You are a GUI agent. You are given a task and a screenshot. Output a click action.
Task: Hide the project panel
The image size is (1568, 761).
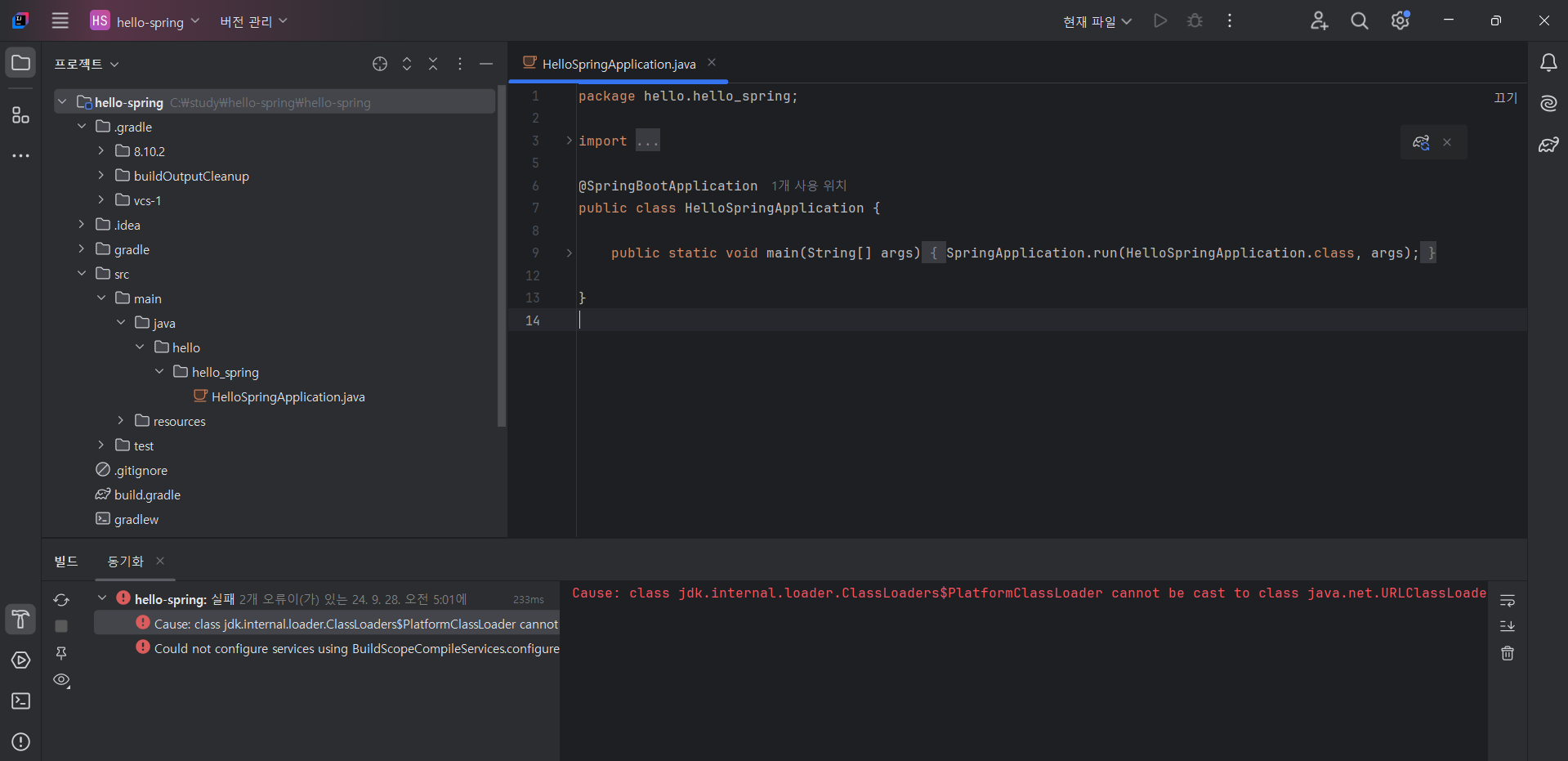pos(486,64)
